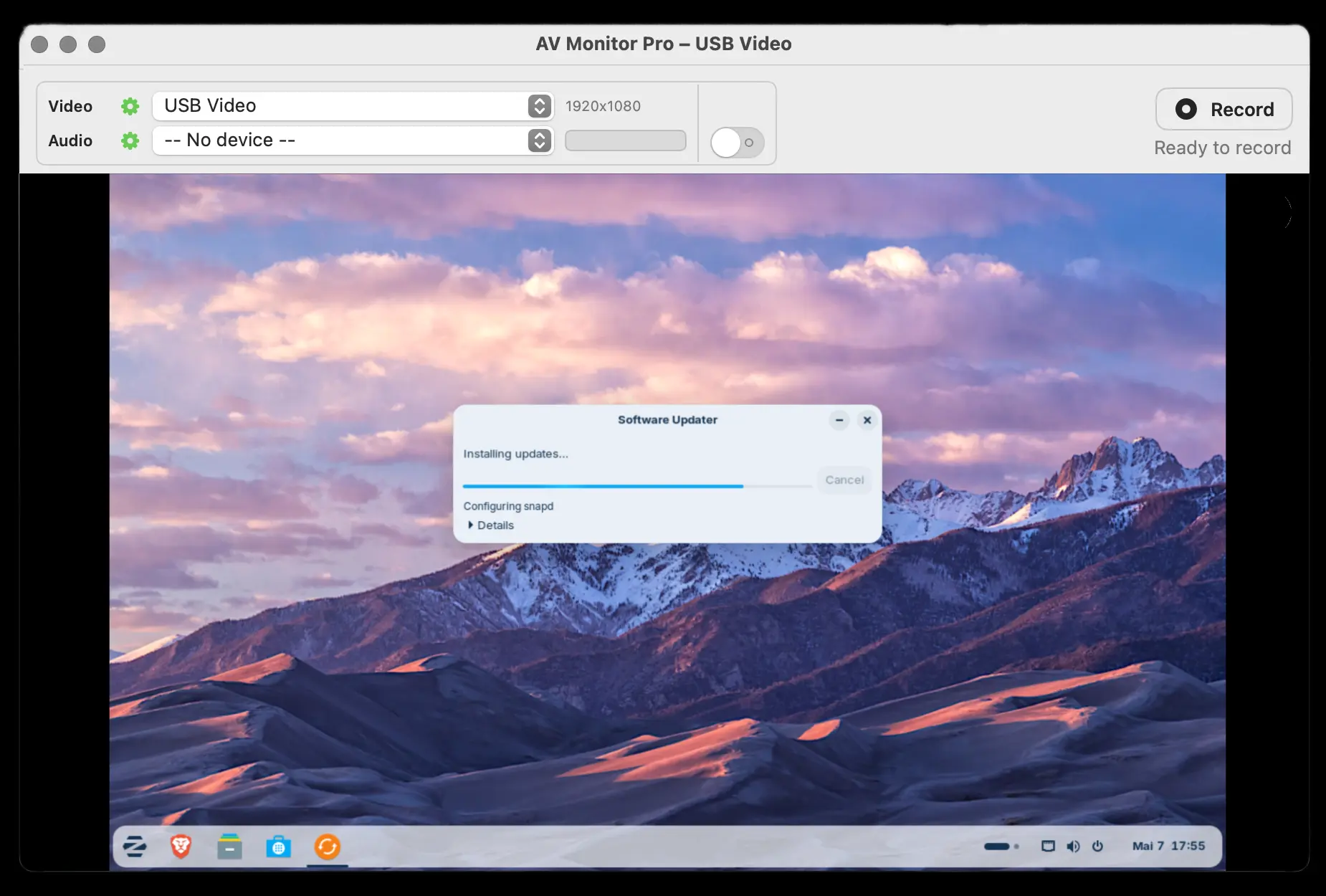Click the update installation progress bar
The image size is (1326, 896).
[x=637, y=486]
